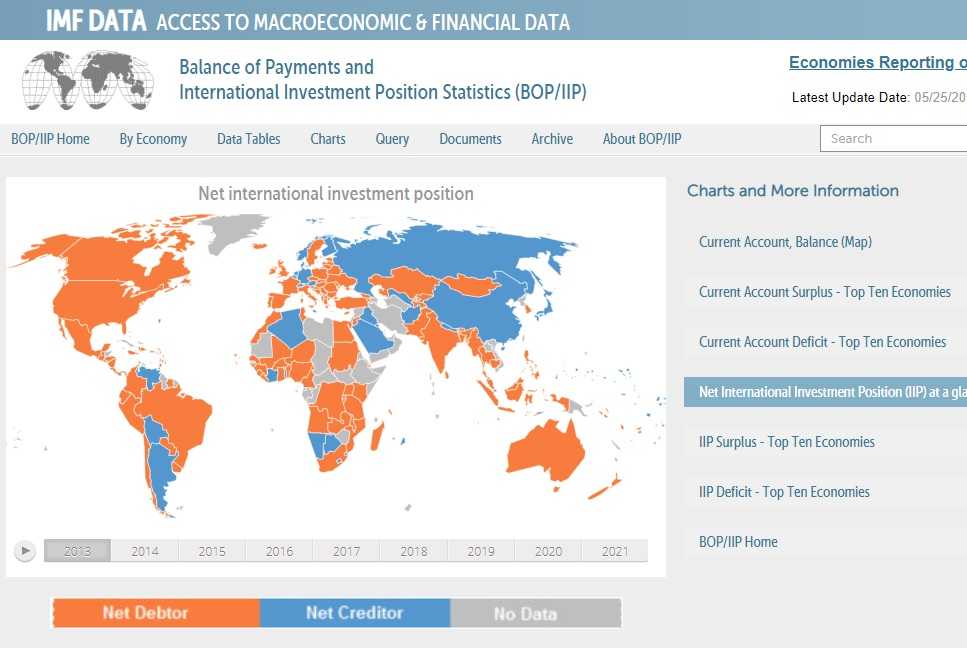
Task: Jump to year 2021 on timeline
Action: (x=614, y=551)
